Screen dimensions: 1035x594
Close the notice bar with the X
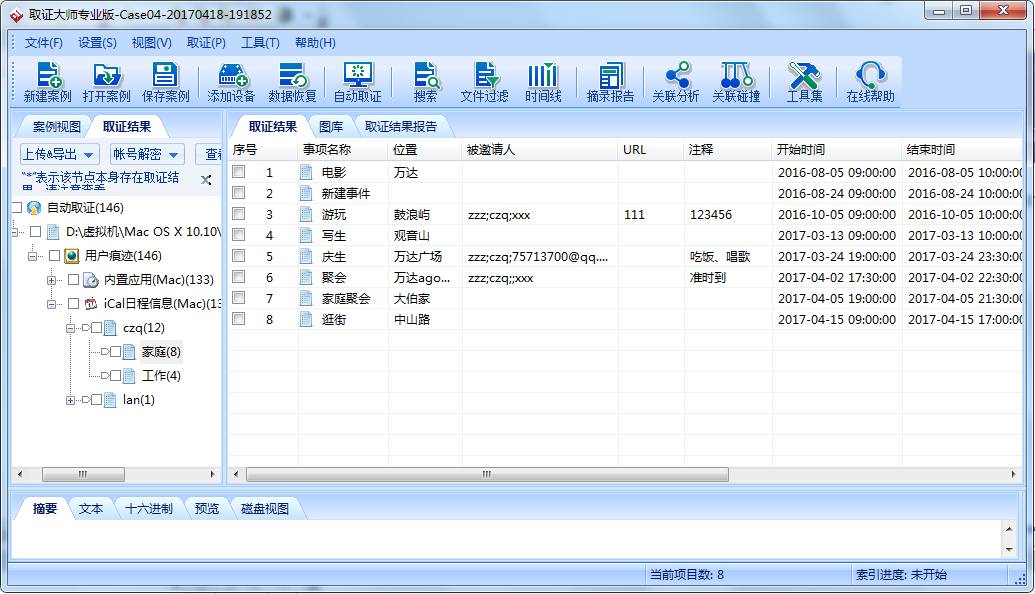(x=206, y=180)
